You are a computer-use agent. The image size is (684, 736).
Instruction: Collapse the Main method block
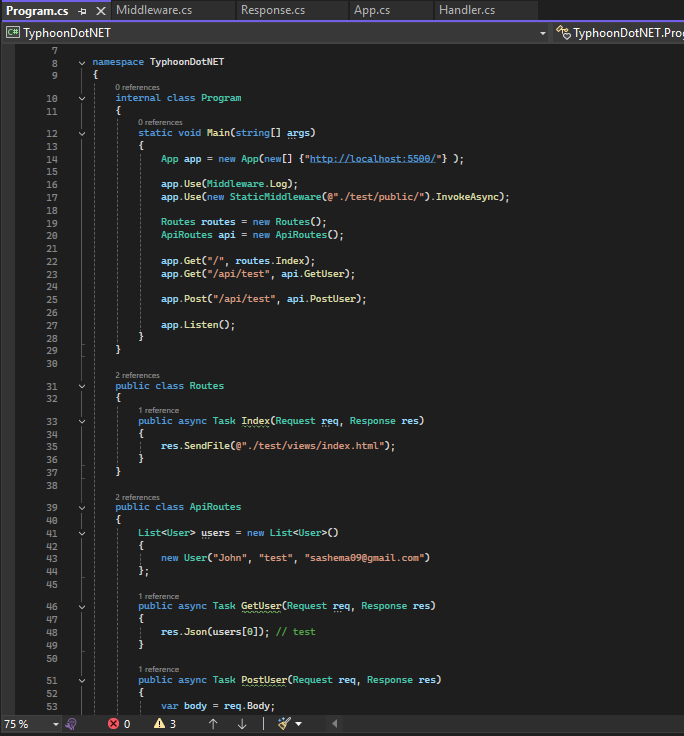click(x=82, y=134)
